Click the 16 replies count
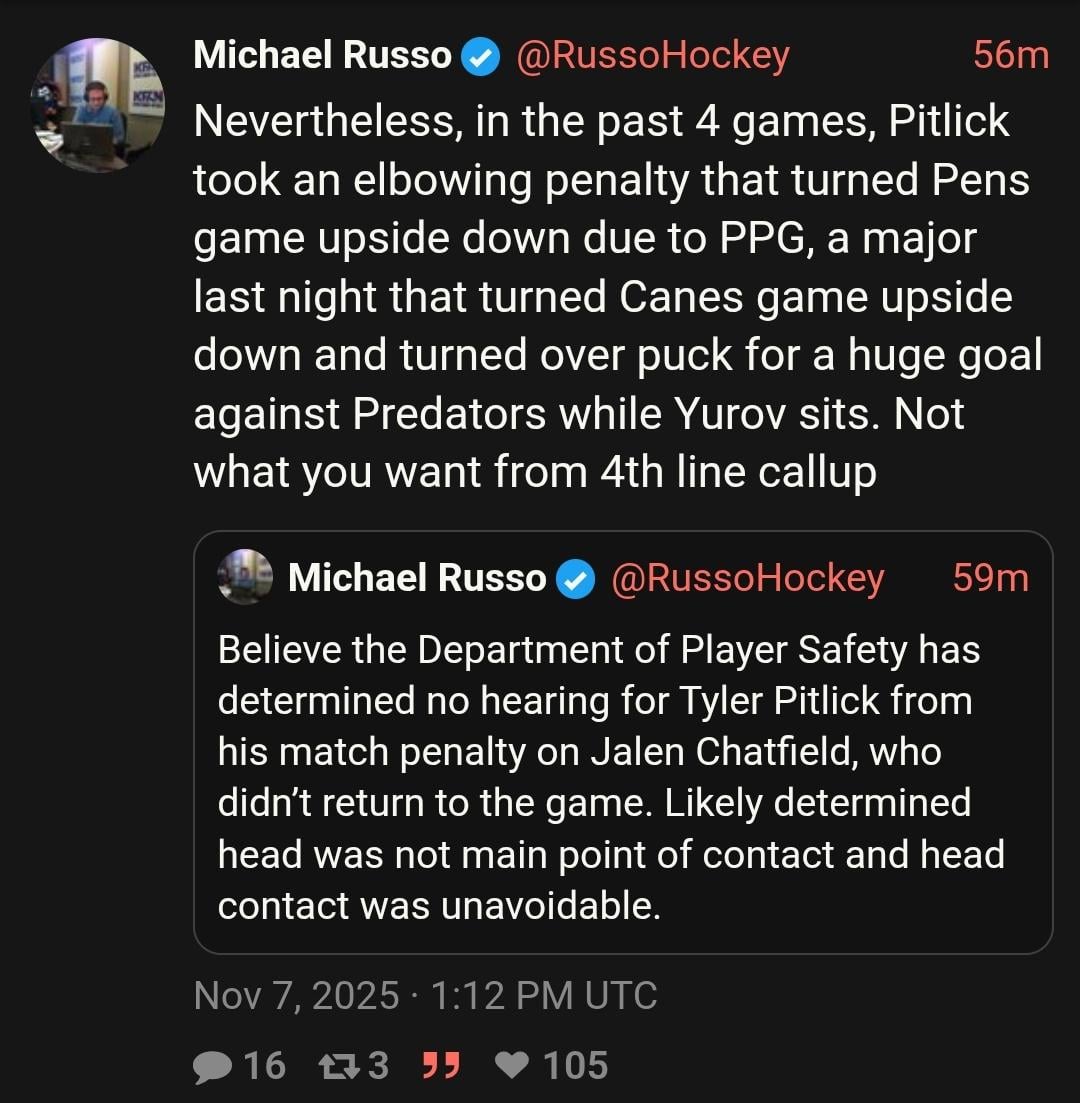This screenshot has width=1080, height=1103. click(265, 1065)
